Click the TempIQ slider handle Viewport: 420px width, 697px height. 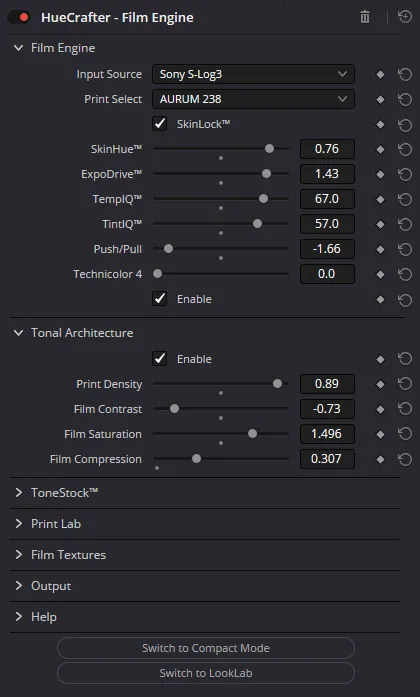tap(263, 199)
